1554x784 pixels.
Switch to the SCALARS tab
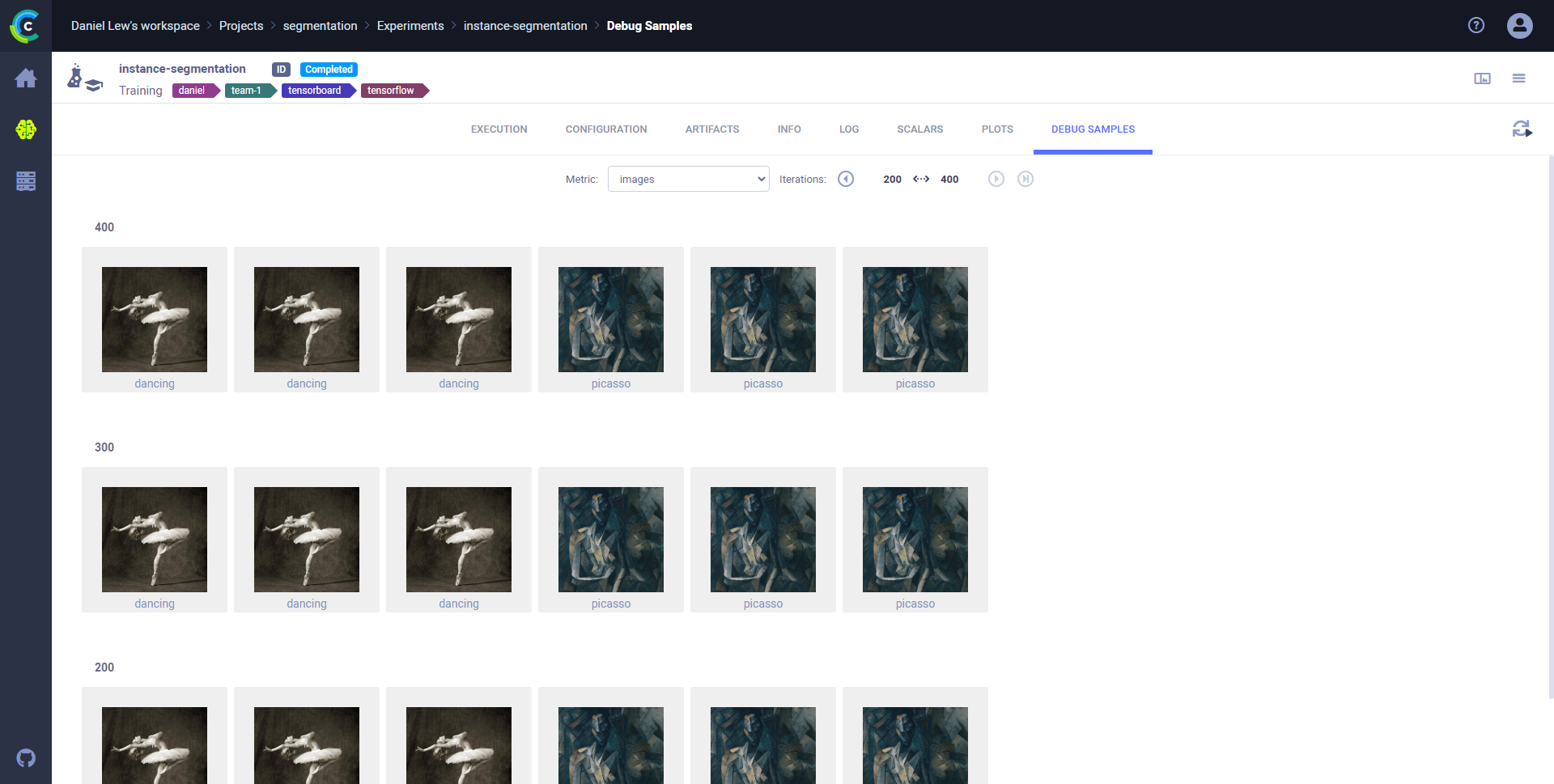pos(919,129)
